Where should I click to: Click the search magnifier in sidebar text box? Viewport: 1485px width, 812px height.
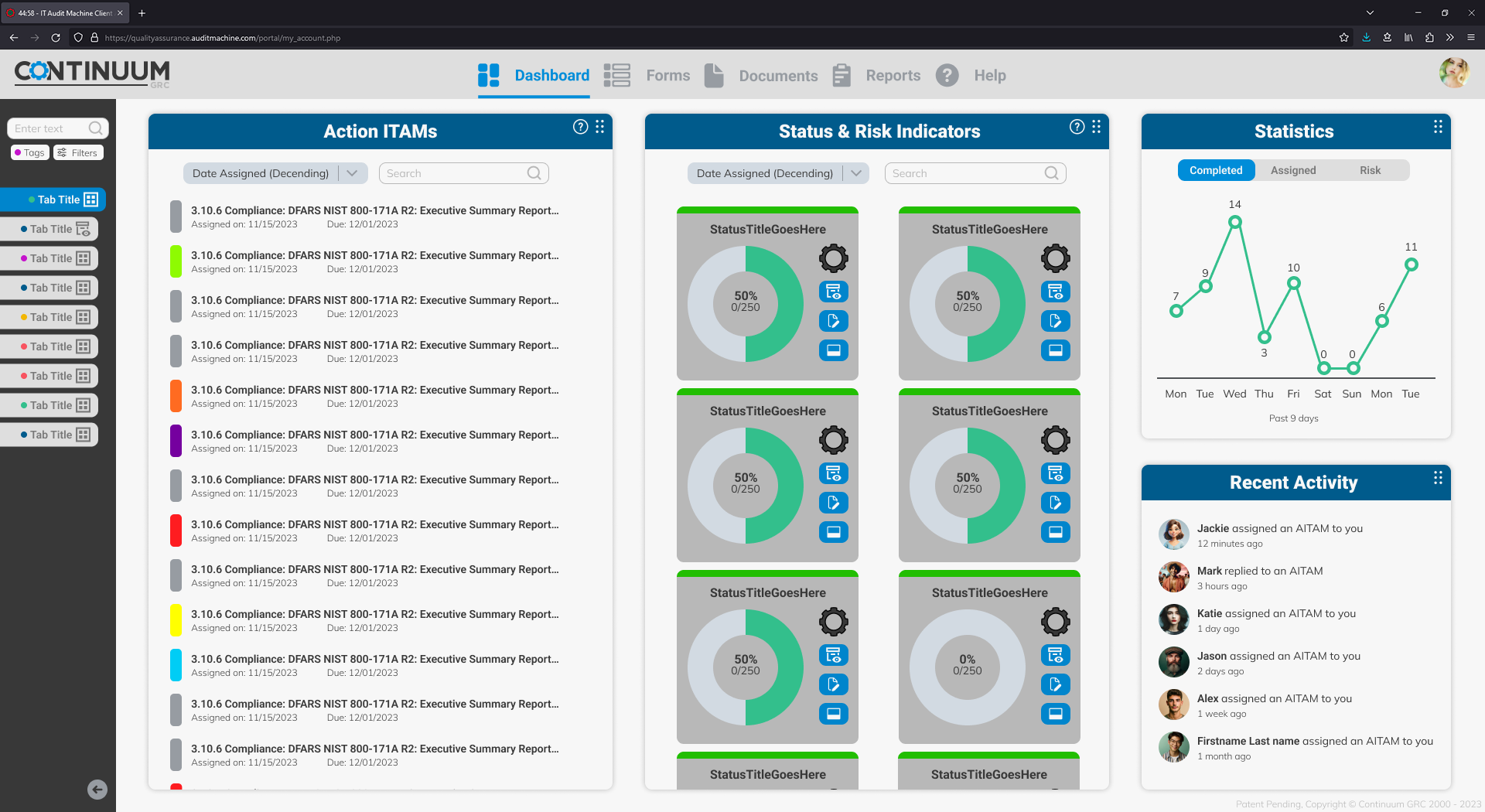pos(96,128)
